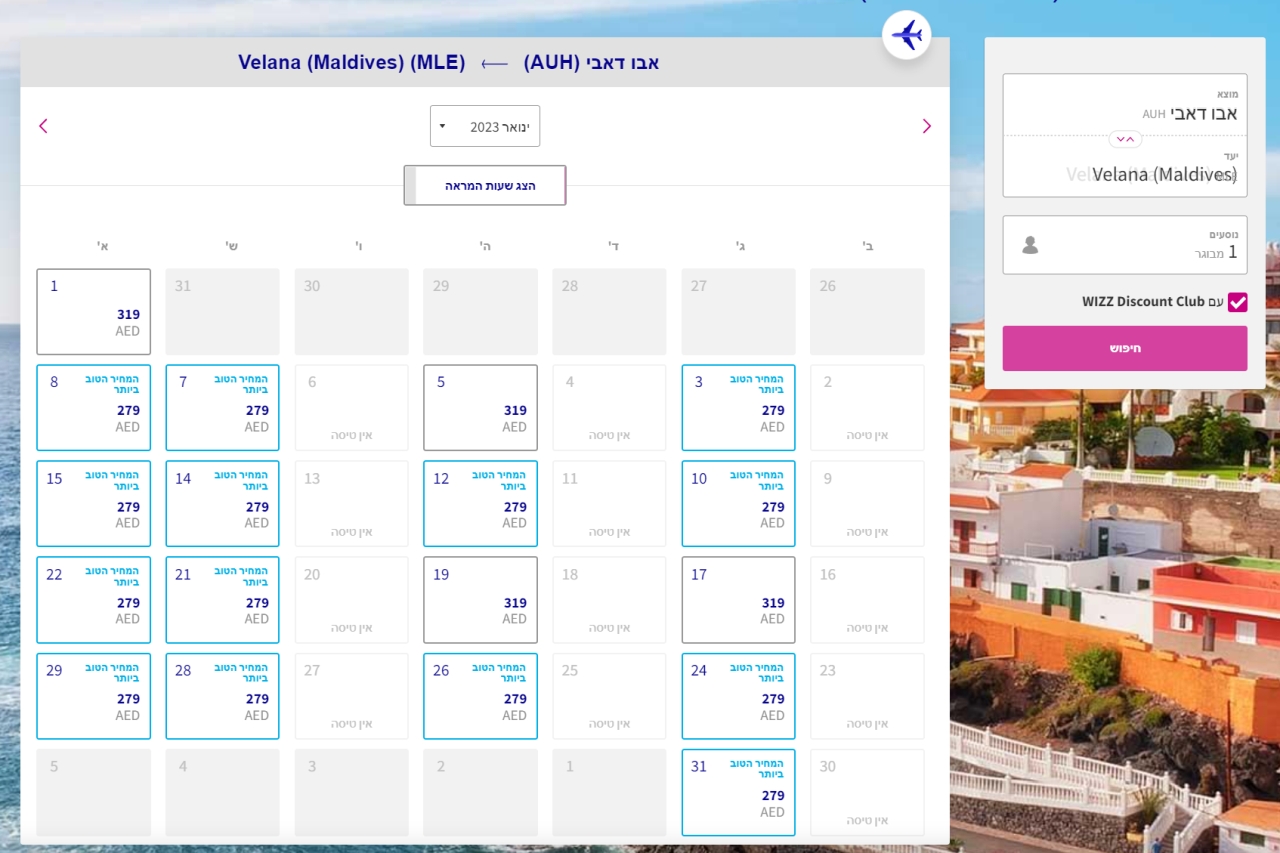Select January 22 best price date
This screenshot has height=853, width=1280.
click(94, 600)
